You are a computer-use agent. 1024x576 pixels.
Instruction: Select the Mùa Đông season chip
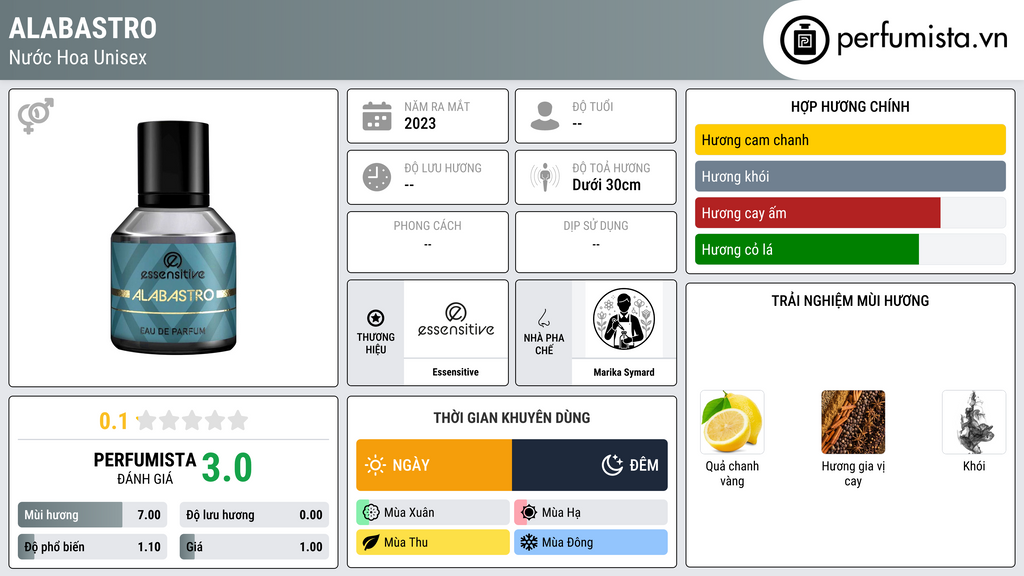click(590, 542)
